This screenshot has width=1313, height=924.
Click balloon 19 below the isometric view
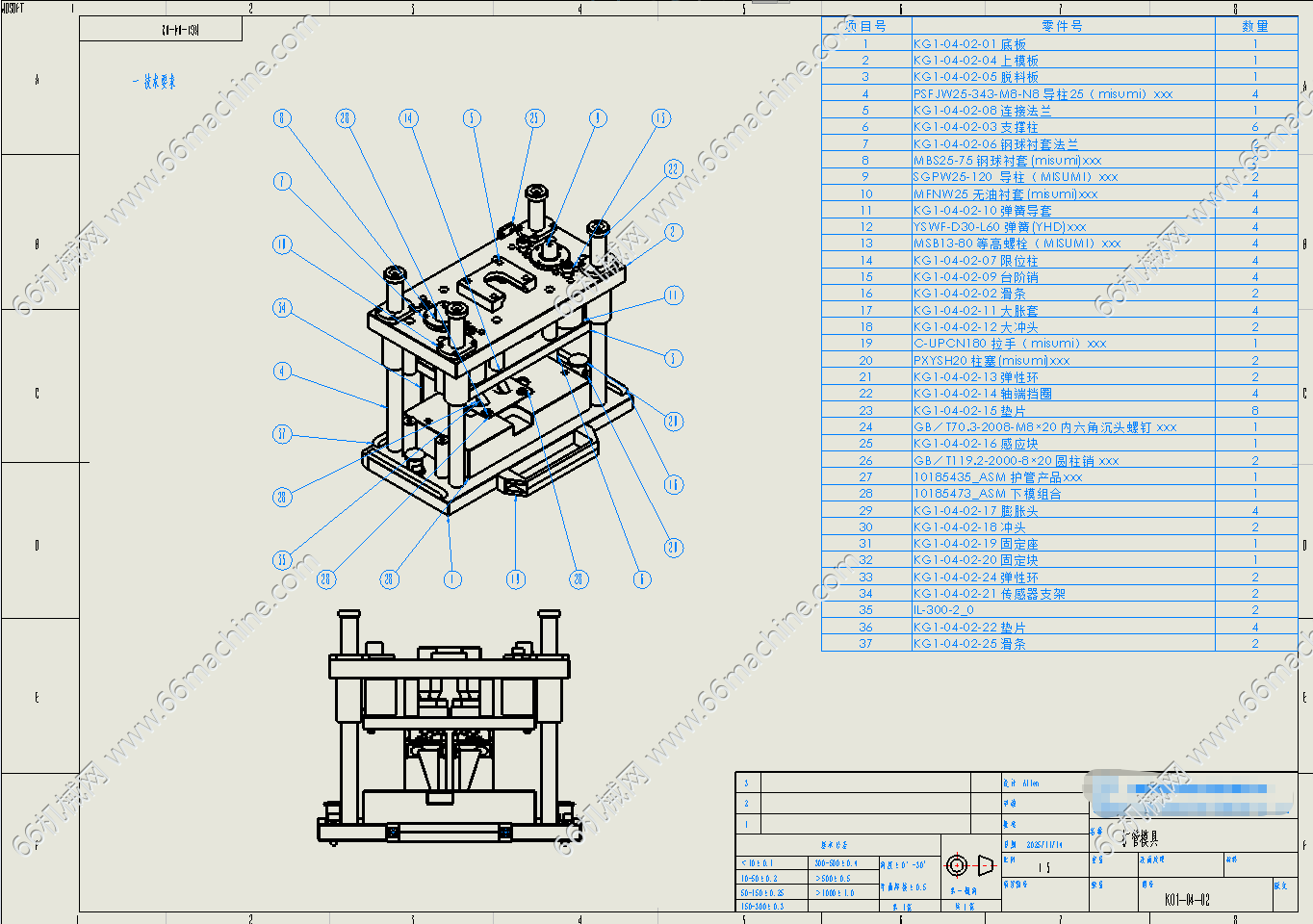515,578
